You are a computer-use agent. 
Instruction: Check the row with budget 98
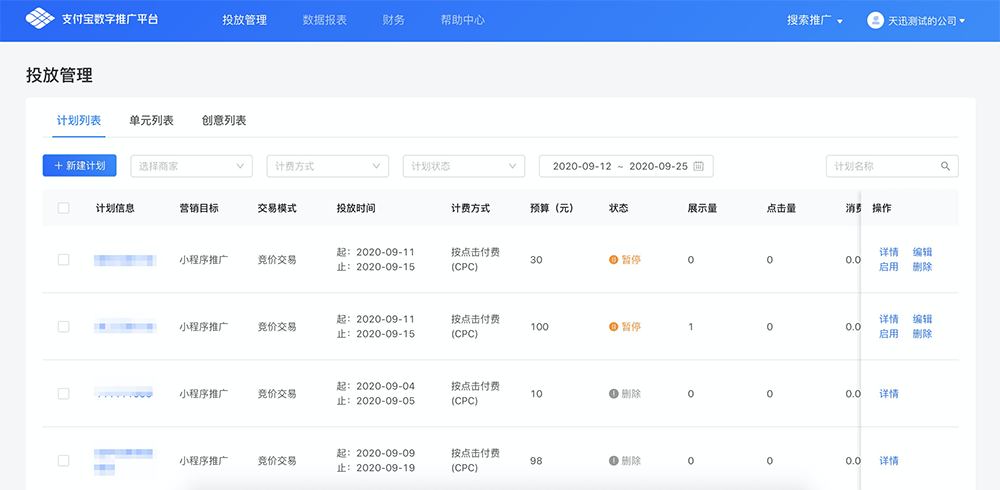tap(64, 461)
